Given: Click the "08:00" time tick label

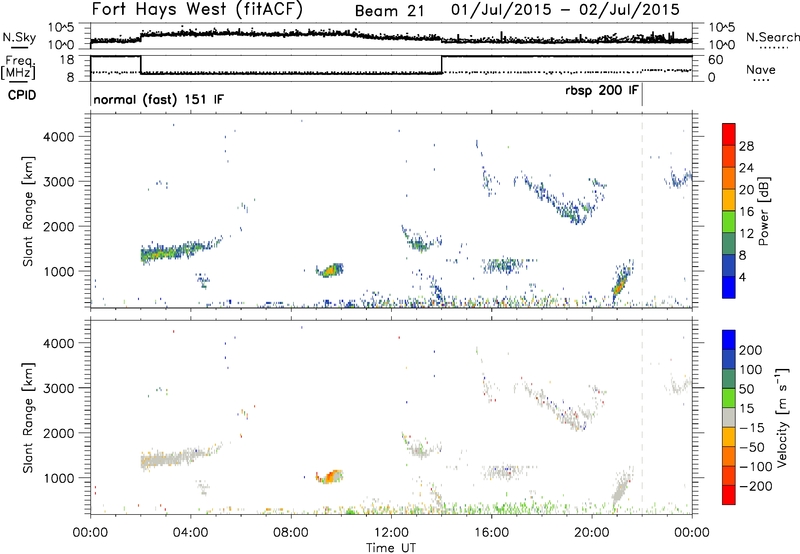Looking at the screenshot, I should coord(291,533).
